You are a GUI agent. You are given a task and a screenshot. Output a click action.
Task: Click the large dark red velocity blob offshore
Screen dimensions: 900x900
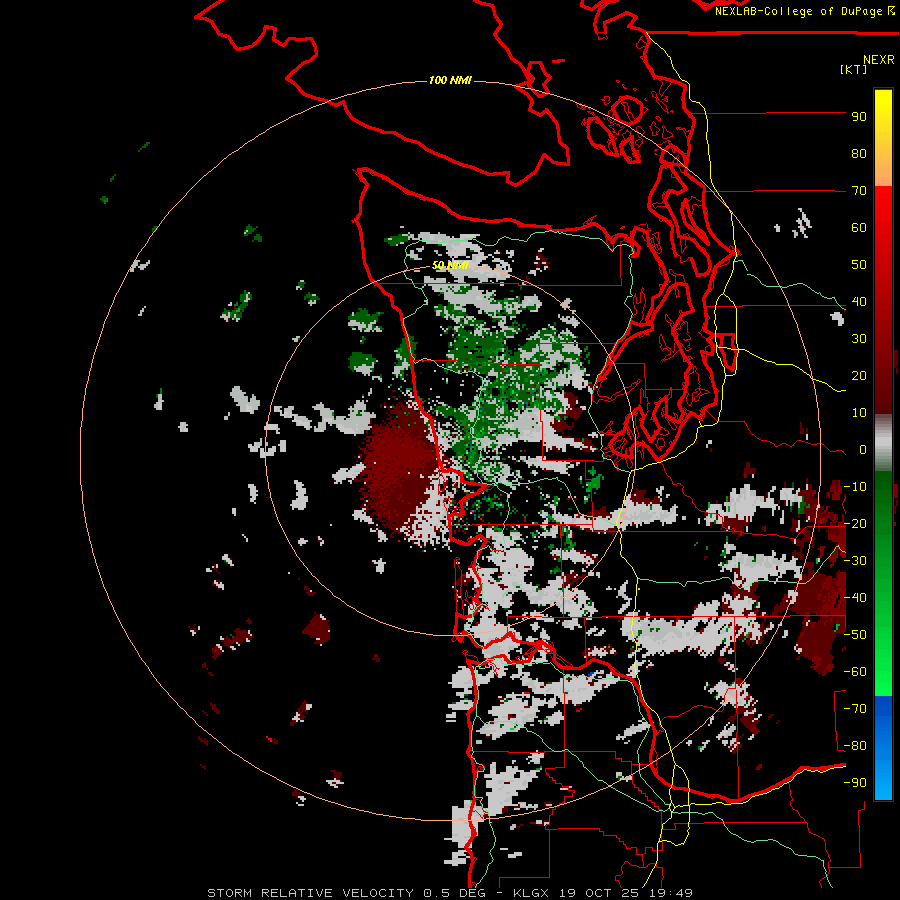click(399, 468)
